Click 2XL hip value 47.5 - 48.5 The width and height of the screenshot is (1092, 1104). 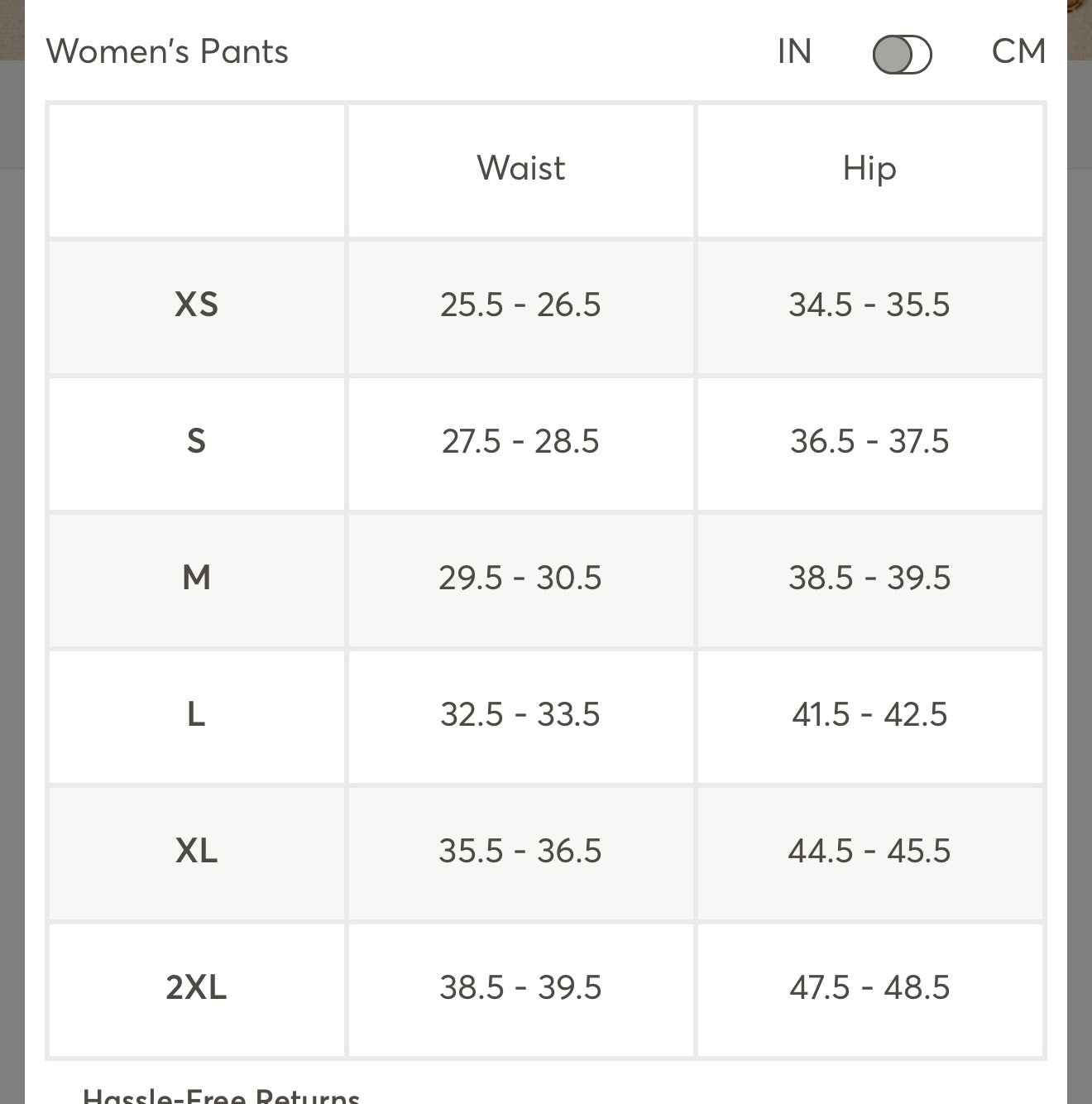869,988
